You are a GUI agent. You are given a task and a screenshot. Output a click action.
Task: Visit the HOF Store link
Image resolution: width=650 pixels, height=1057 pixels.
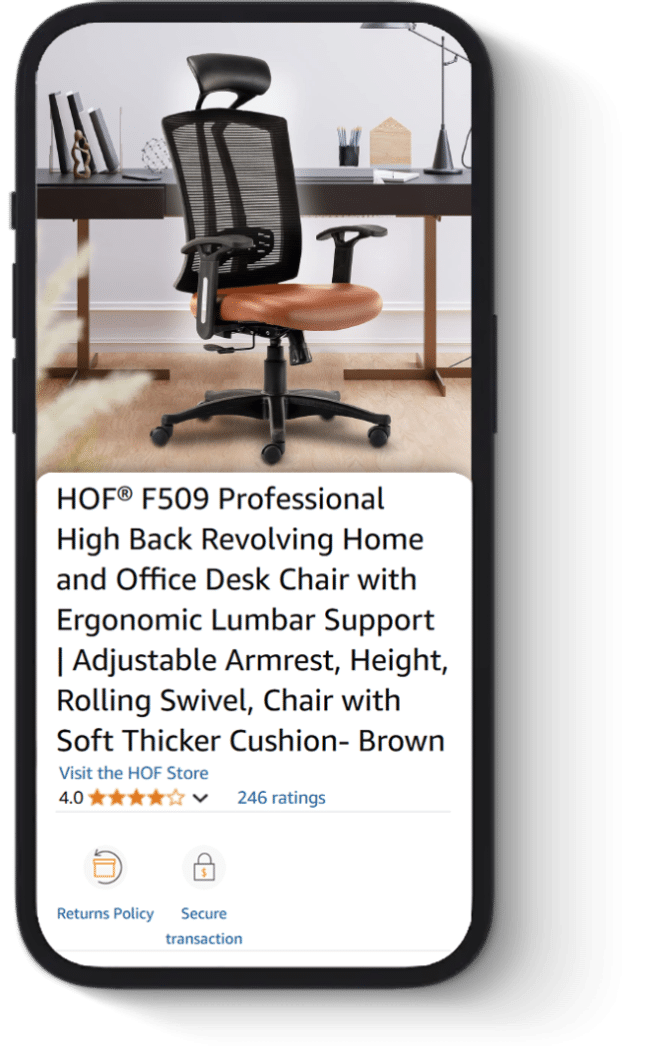134,773
